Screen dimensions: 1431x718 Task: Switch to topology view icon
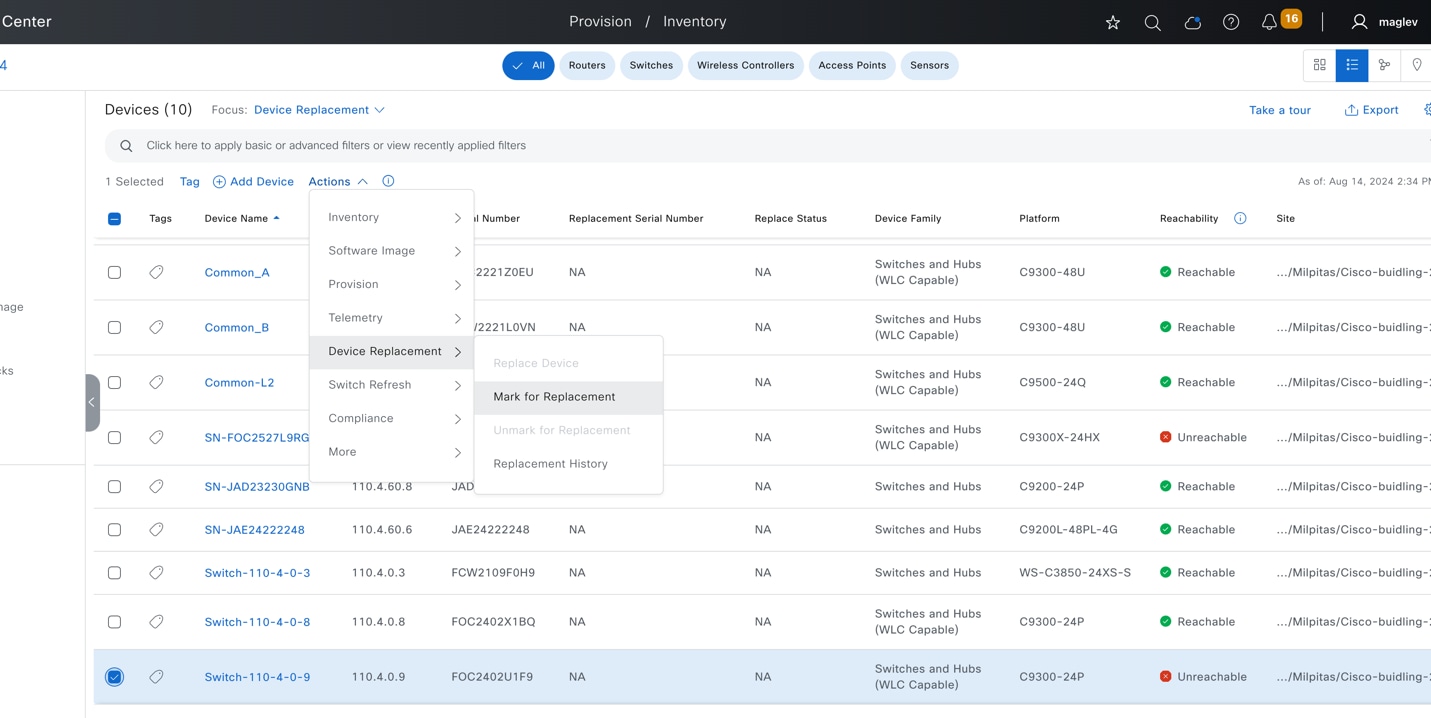(x=1384, y=65)
